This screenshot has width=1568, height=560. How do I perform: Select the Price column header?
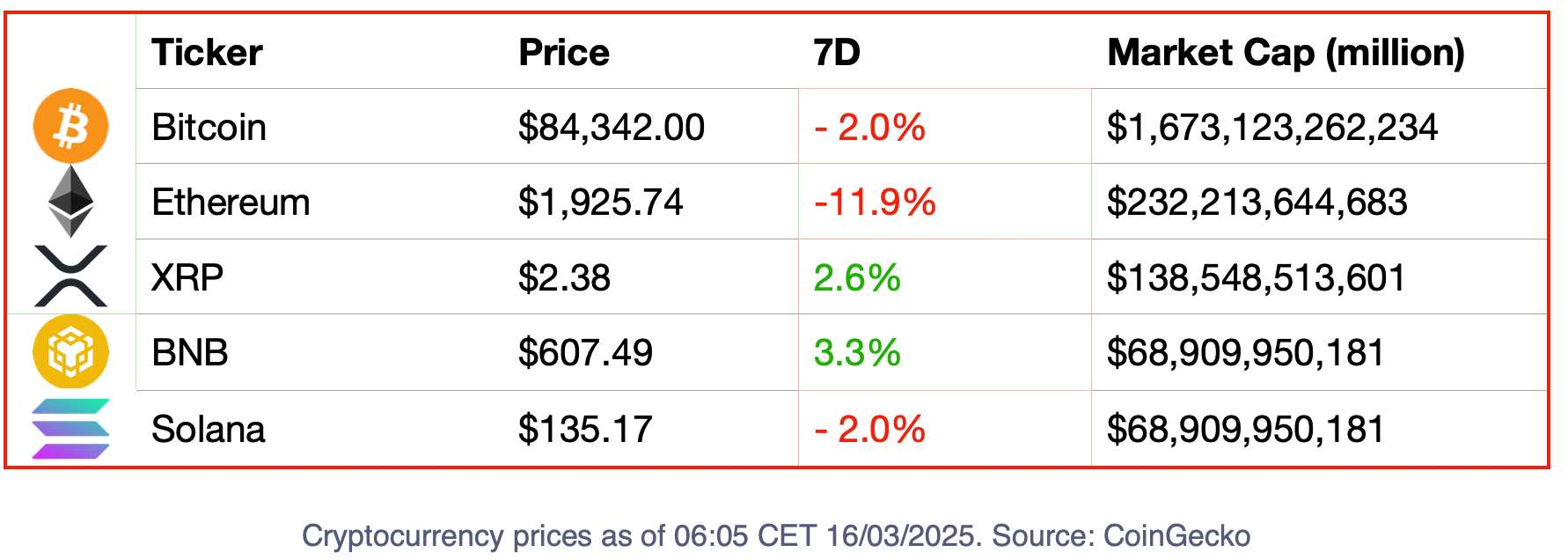564,53
